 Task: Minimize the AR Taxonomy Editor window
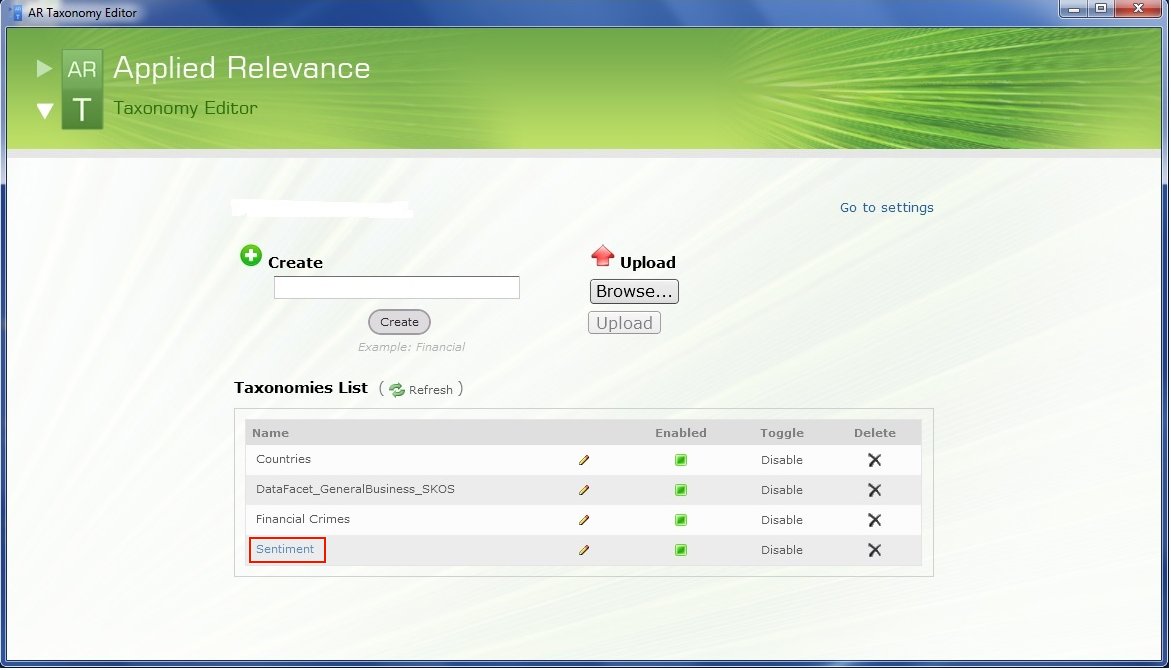pyautogui.click(x=1073, y=9)
